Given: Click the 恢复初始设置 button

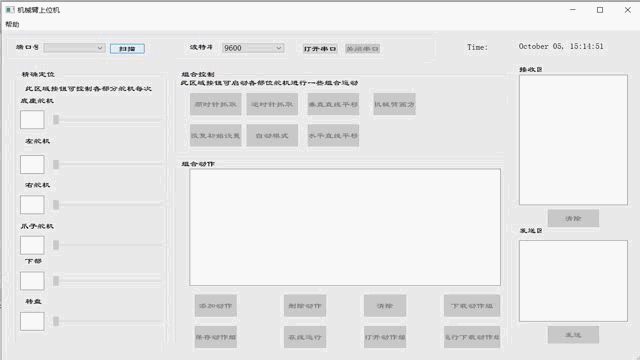Looking at the screenshot, I should tap(215, 136).
